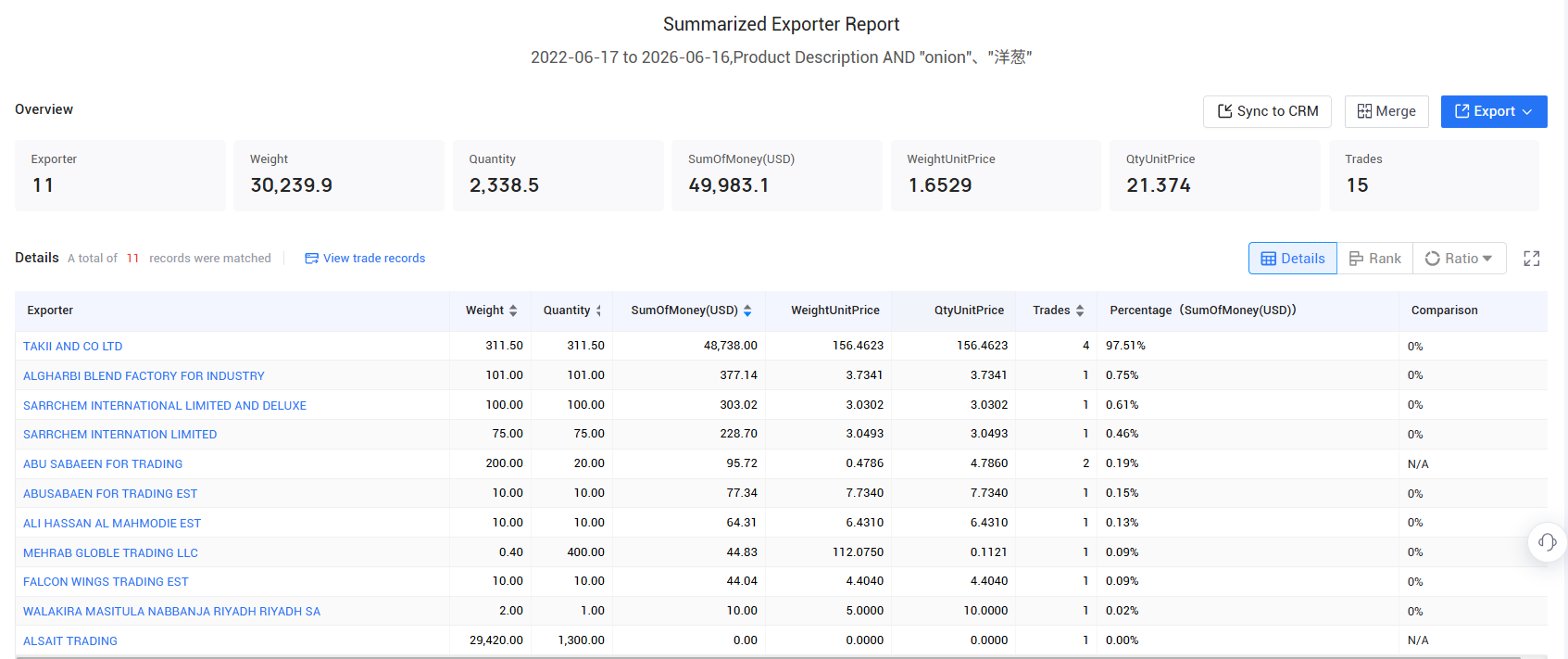Click the Quantity overview card 2,338.5

tap(558, 175)
